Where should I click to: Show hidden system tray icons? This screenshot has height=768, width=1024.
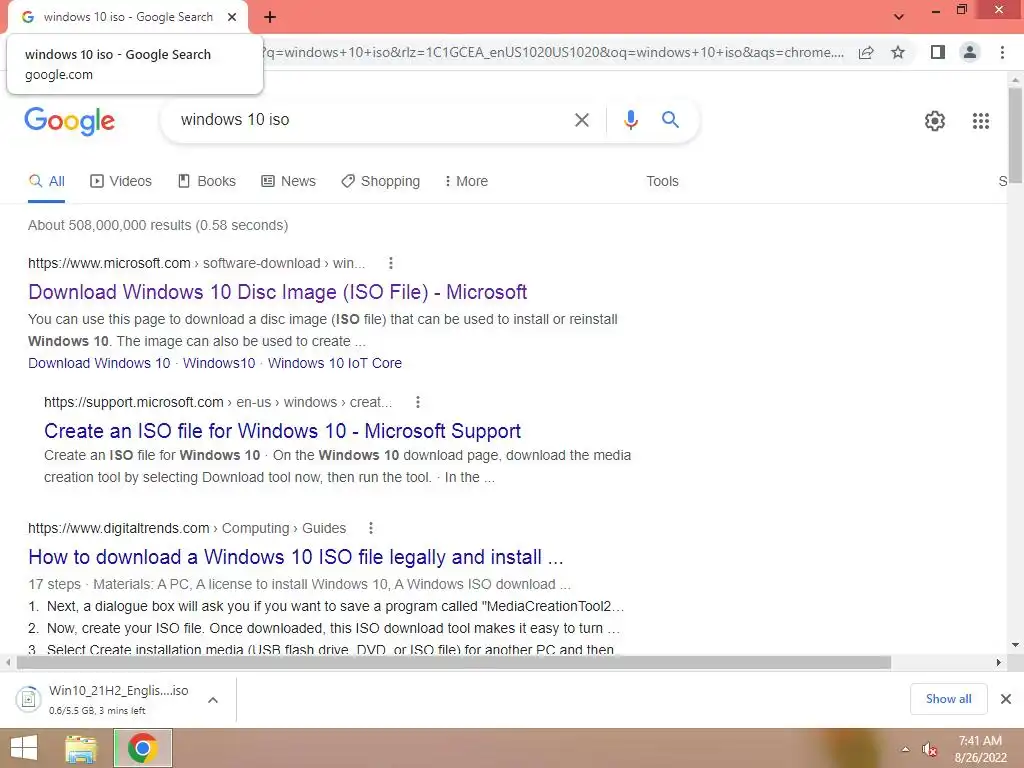pyautogui.click(x=905, y=749)
